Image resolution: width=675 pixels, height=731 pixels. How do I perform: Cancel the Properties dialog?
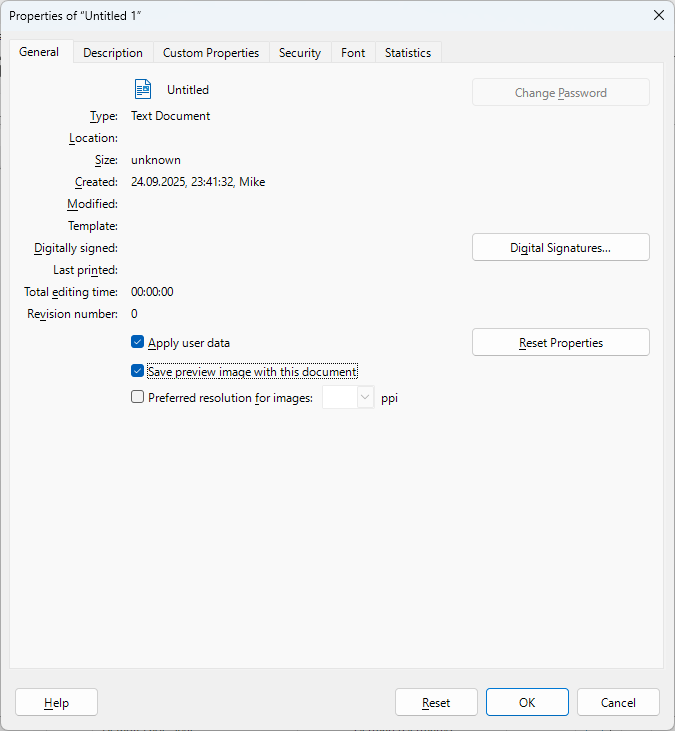pos(618,702)
